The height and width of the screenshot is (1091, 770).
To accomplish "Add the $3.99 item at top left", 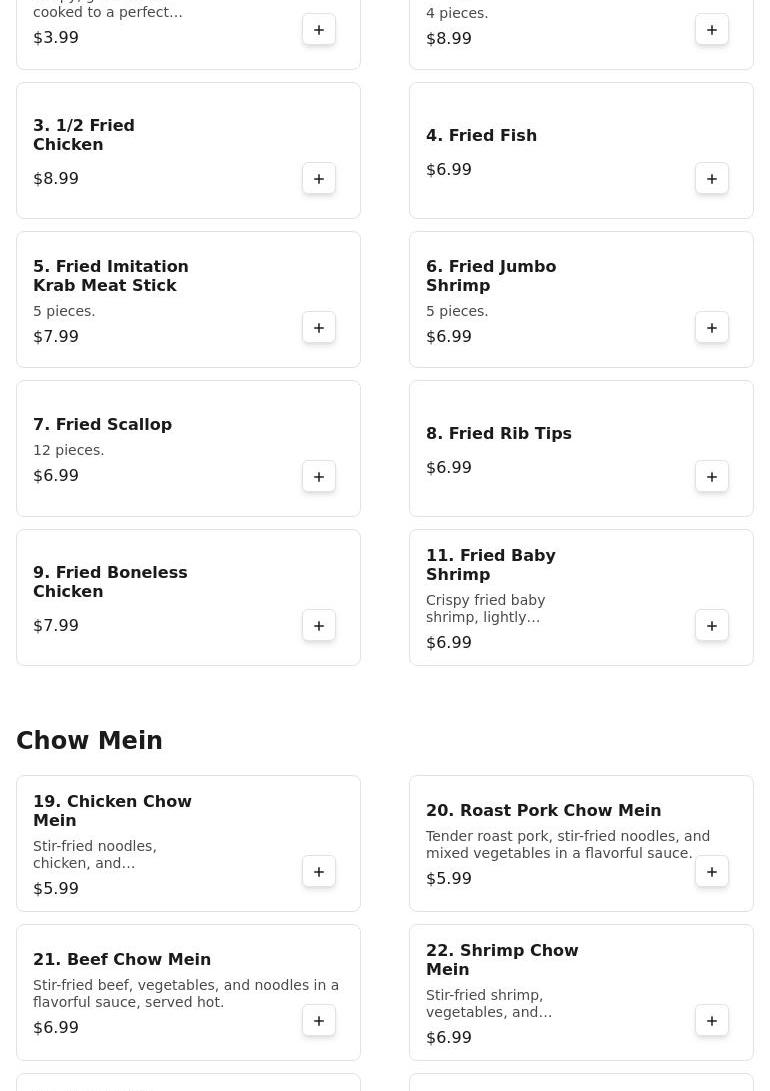I will pos(319,30).
